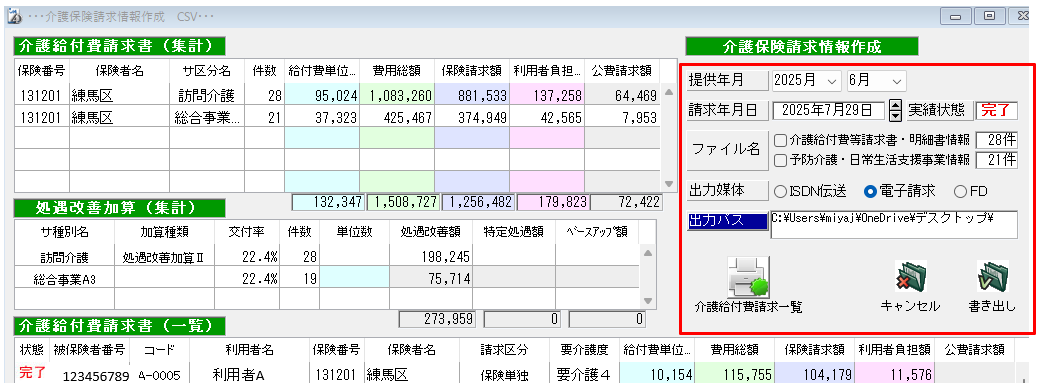
Task: Click the 2025年7月29日 date field
Action: click(829, 110)
